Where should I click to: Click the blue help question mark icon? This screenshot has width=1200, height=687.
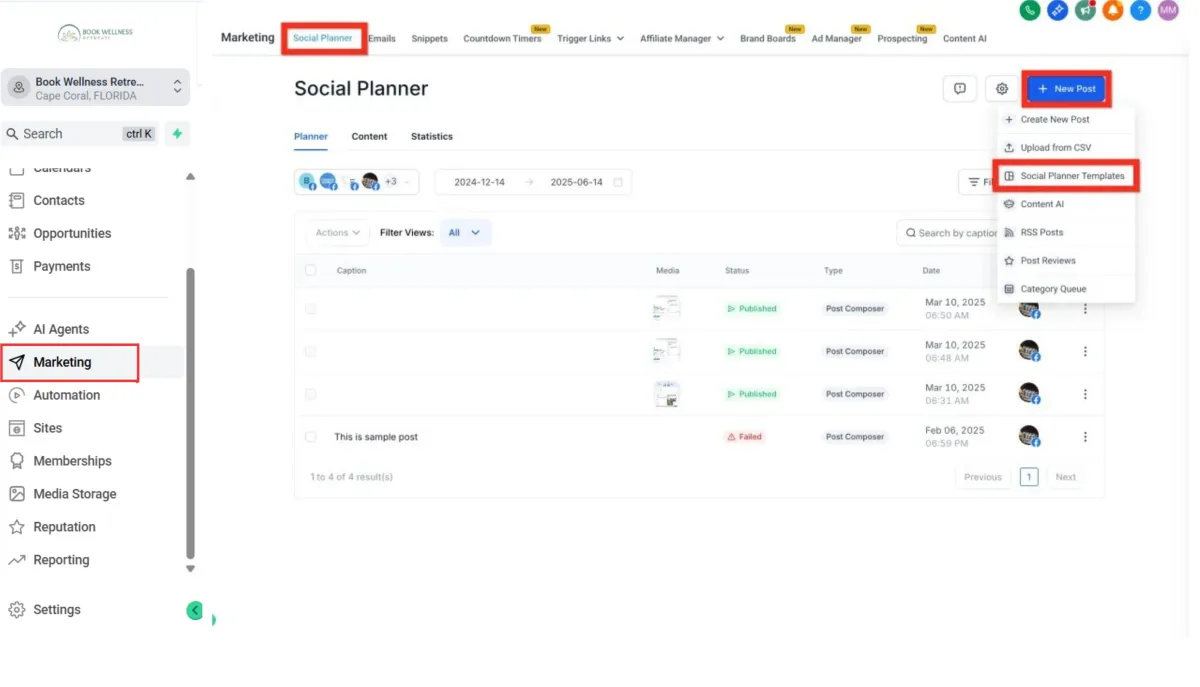pos(1140,10)
